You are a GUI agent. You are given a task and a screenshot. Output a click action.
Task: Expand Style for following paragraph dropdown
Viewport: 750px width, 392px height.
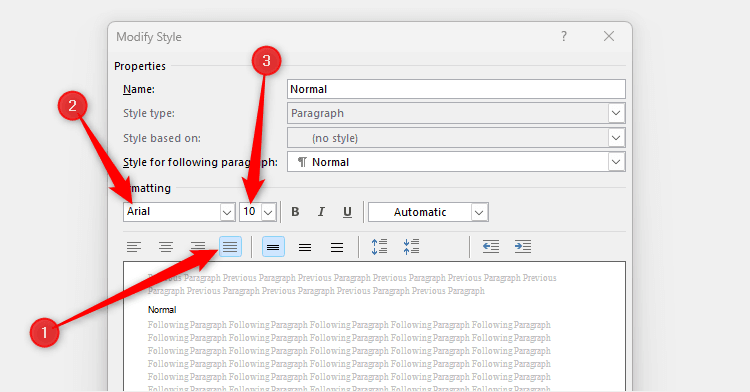click(x=616, y=162)
